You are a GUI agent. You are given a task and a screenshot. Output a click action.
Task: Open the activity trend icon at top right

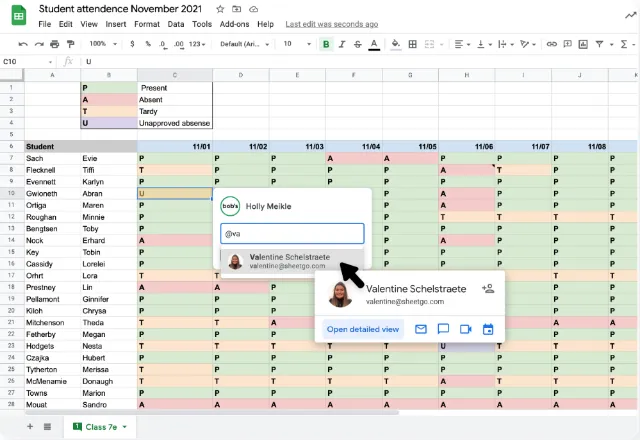(631, 16)
